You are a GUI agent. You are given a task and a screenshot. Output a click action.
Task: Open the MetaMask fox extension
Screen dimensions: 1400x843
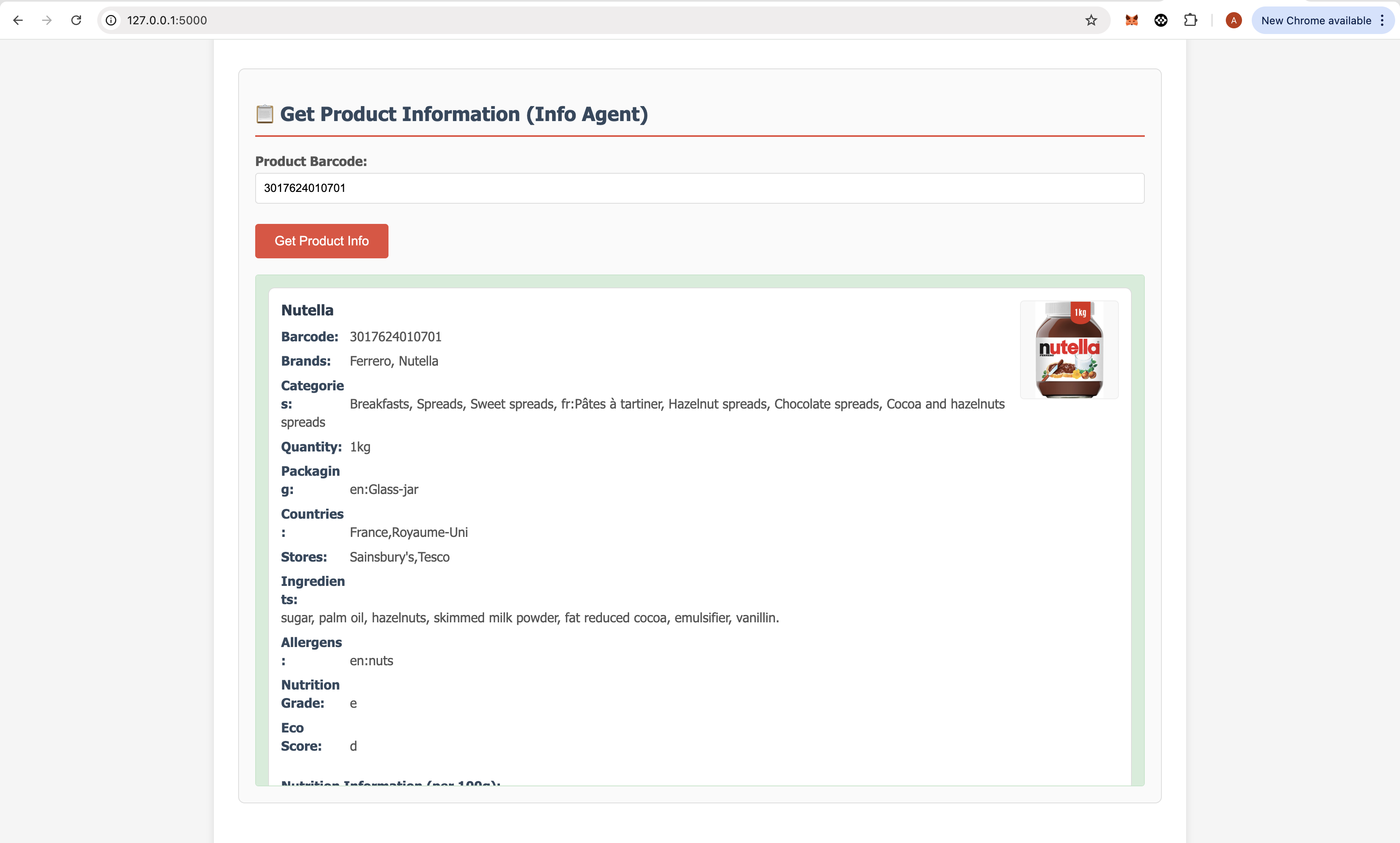pyautogui.click(x=1131, y=21)
